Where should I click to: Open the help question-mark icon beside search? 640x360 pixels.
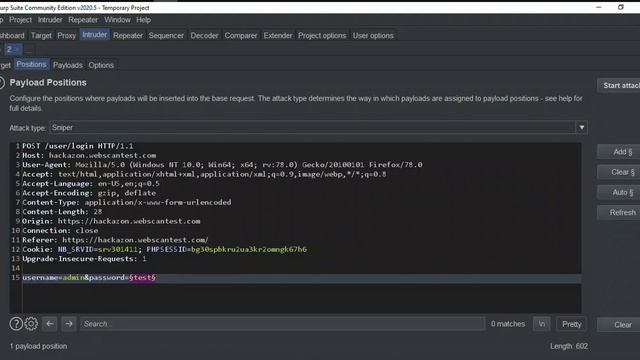pos(16,324)
